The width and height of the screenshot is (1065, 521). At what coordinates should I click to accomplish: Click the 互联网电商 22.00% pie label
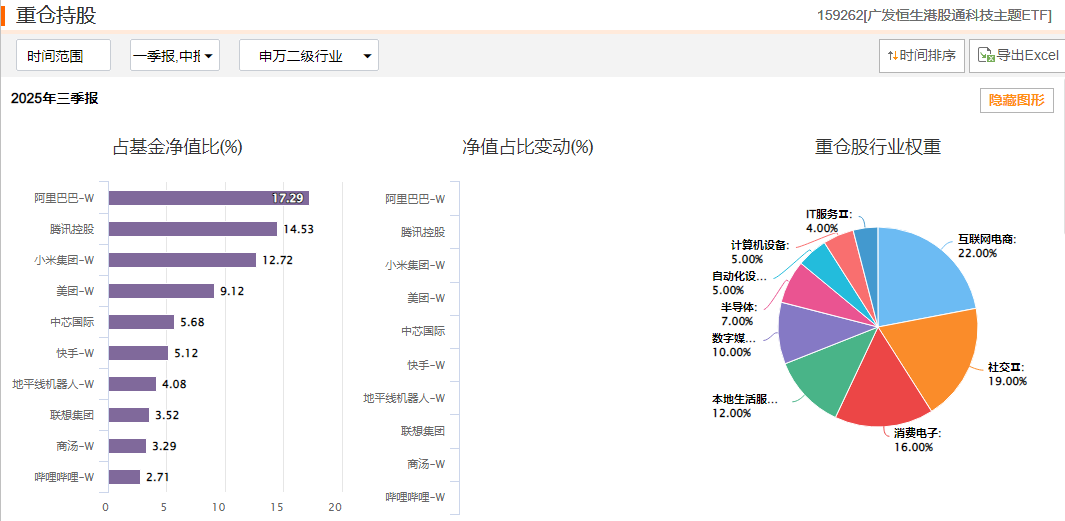click(x=986, y=246)
